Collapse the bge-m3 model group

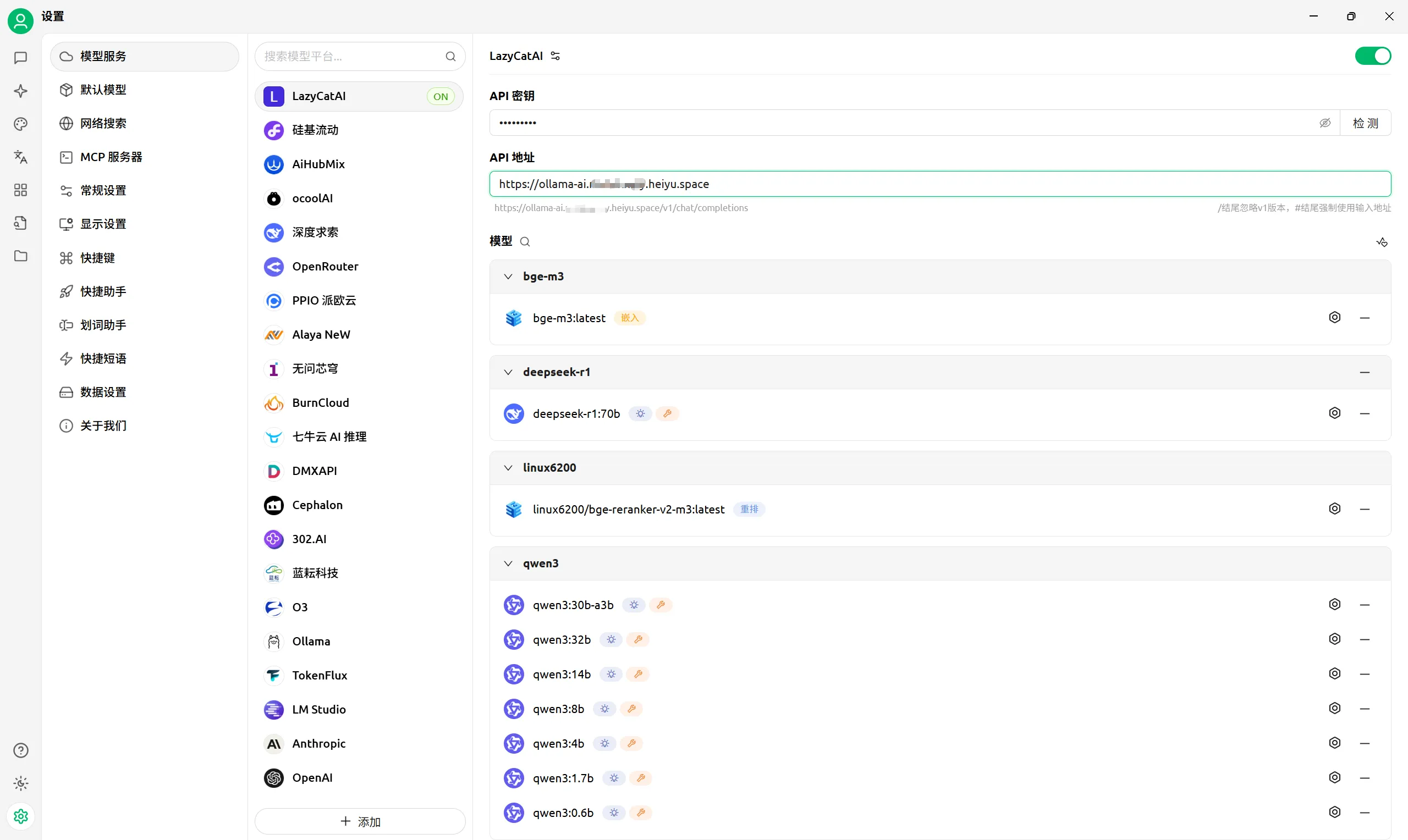[508, 277]
